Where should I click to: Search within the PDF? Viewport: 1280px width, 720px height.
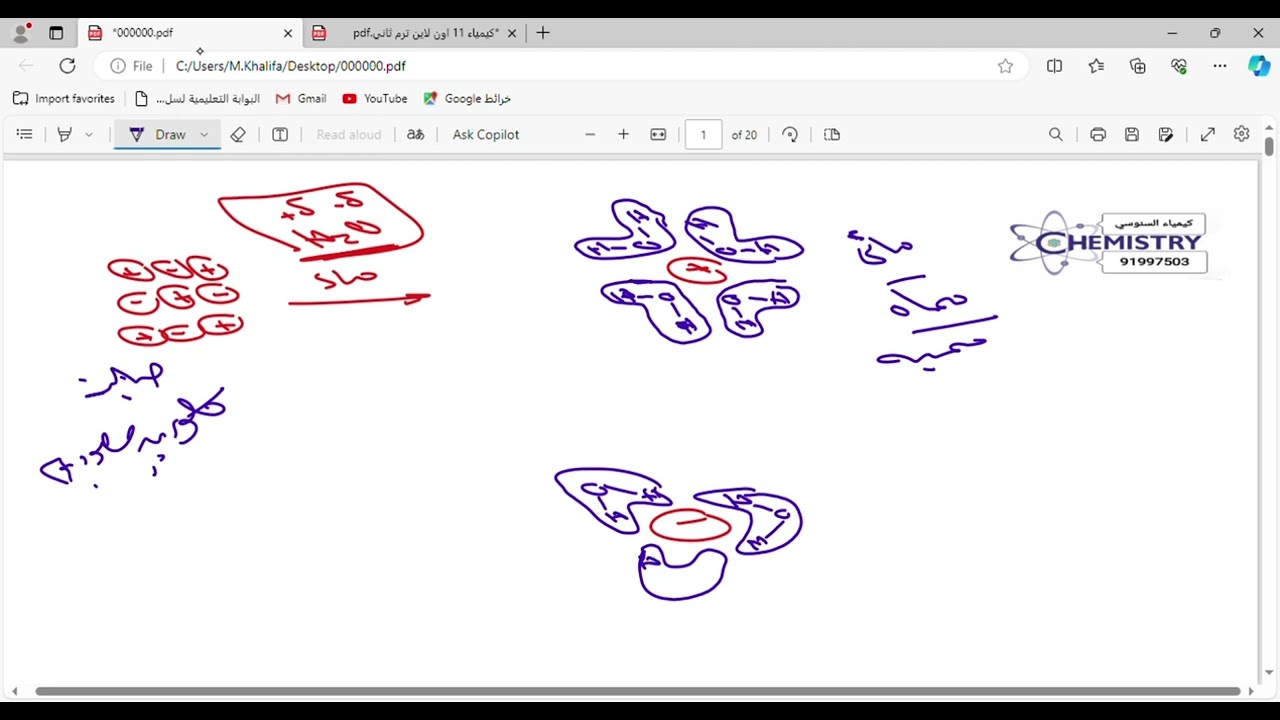click(x=1055, y=134)
